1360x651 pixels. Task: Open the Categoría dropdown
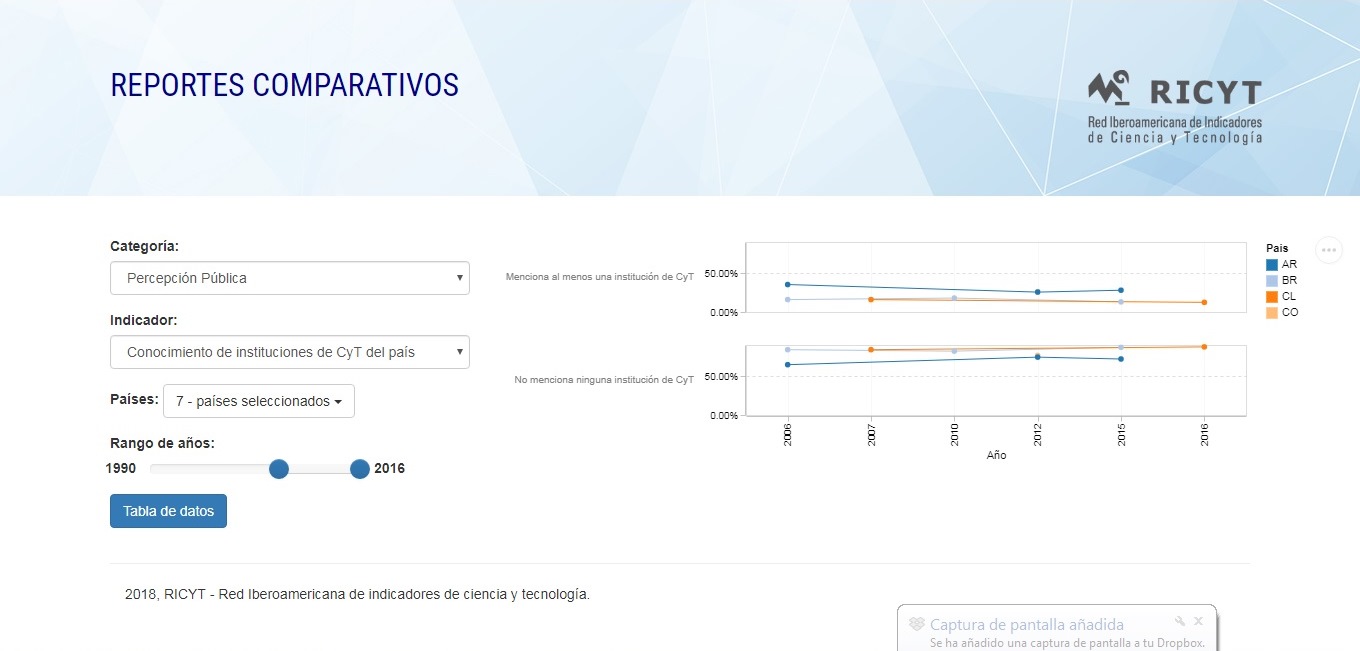(x=290, y=278)
